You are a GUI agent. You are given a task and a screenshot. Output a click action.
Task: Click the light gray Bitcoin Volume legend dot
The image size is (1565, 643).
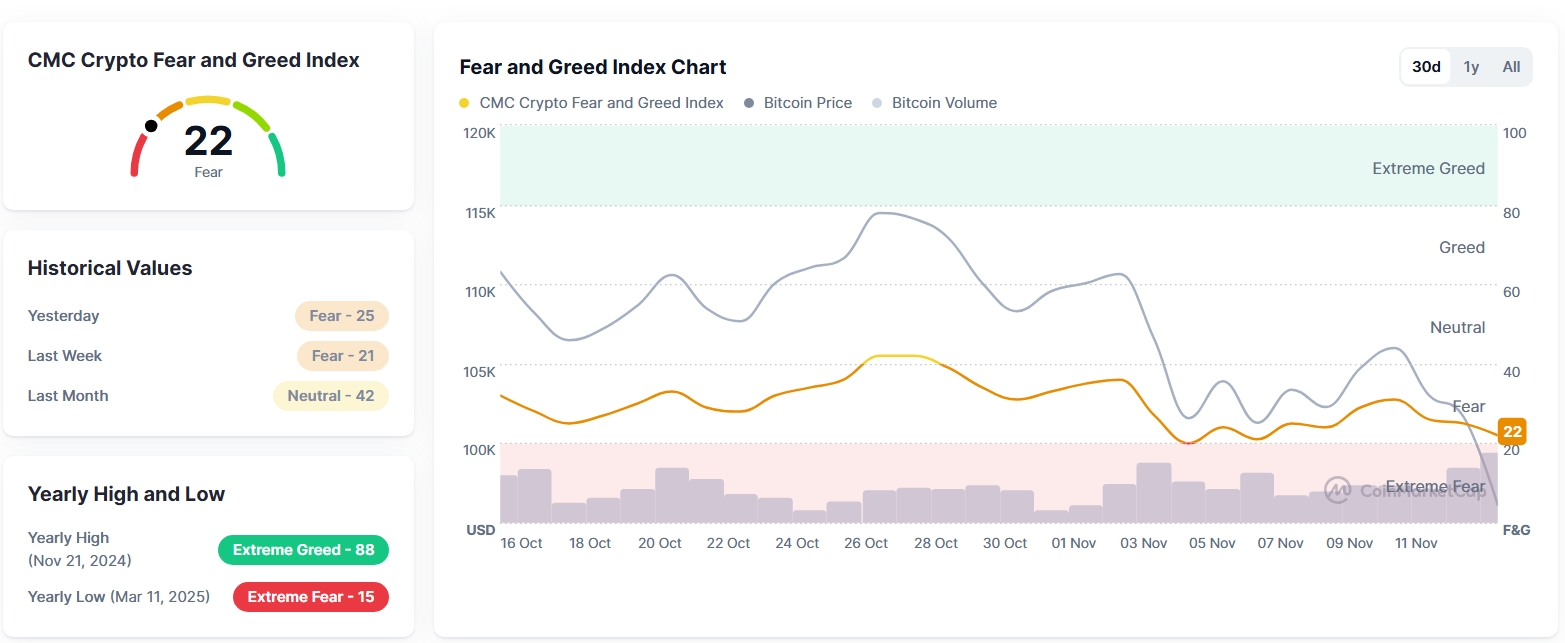(877, 103)
